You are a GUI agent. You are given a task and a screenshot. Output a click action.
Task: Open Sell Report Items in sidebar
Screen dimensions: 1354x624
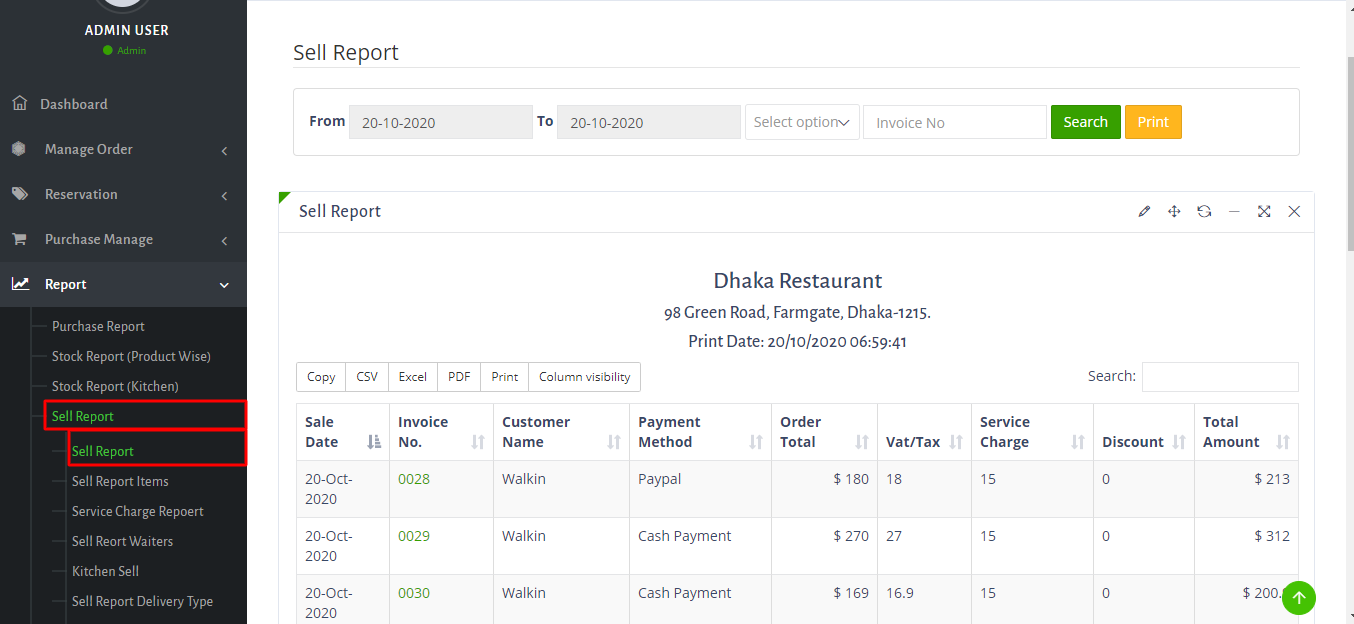pyautogui.click(x=120, y=481)
